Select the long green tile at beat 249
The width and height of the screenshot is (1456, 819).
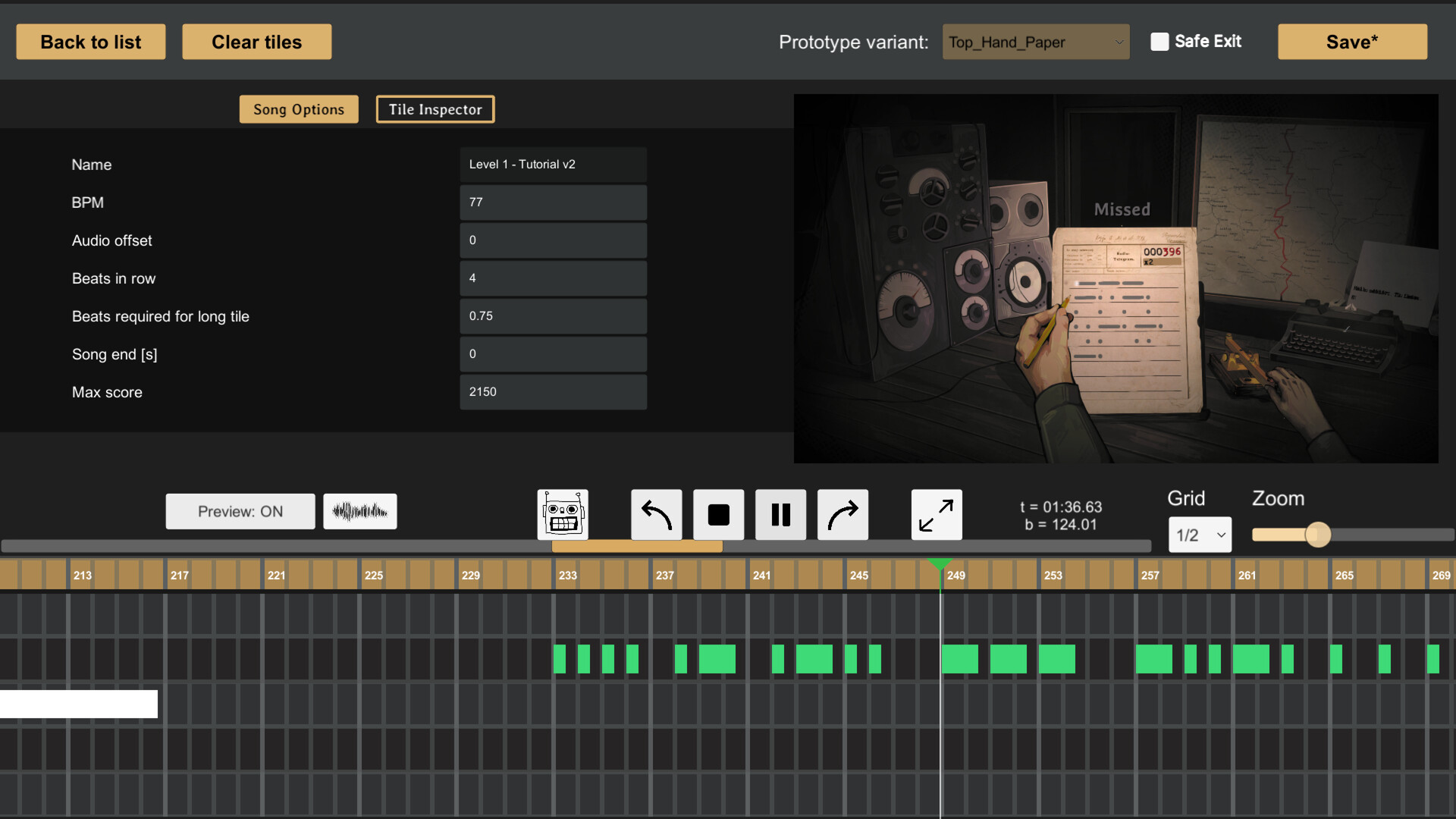click(x=959, y=659)
